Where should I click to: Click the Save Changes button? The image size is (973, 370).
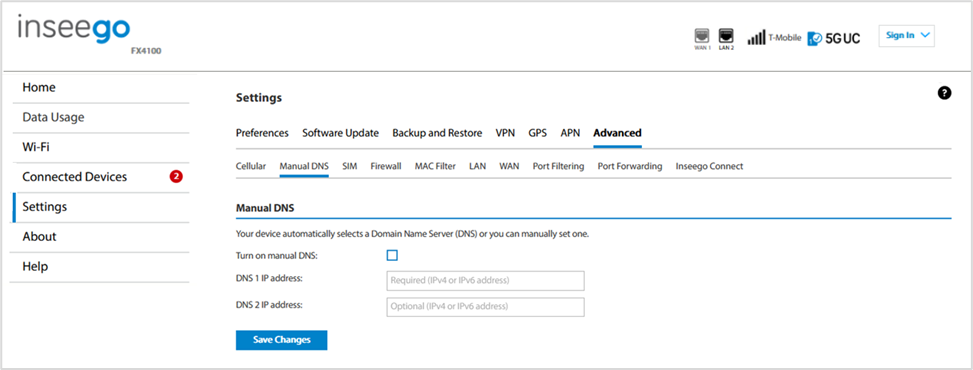[x=282, y=340]
